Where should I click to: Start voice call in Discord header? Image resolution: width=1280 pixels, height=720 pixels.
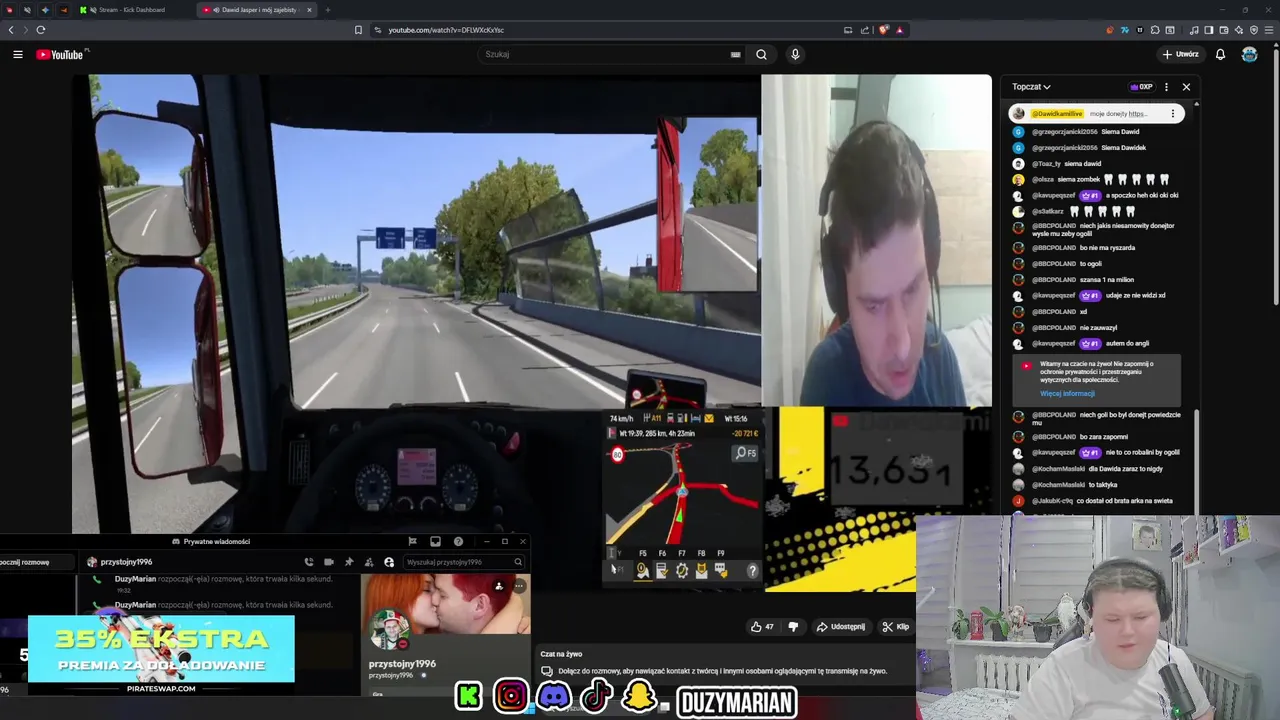309,562
